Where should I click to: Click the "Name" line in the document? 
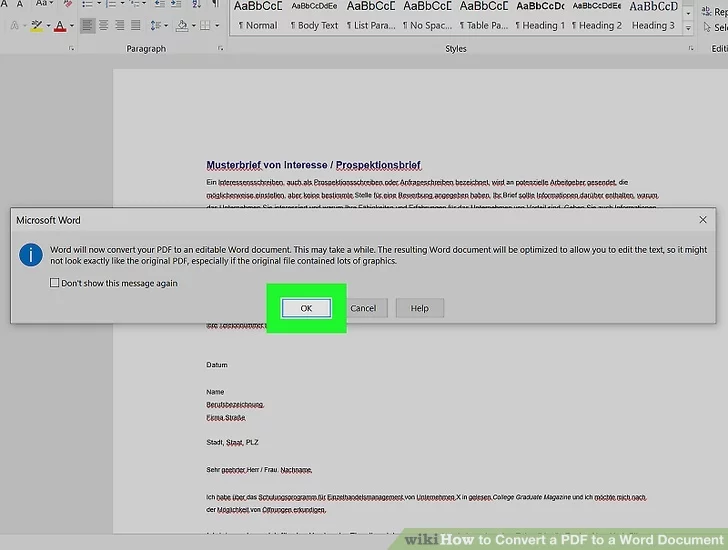pos(215,392)
